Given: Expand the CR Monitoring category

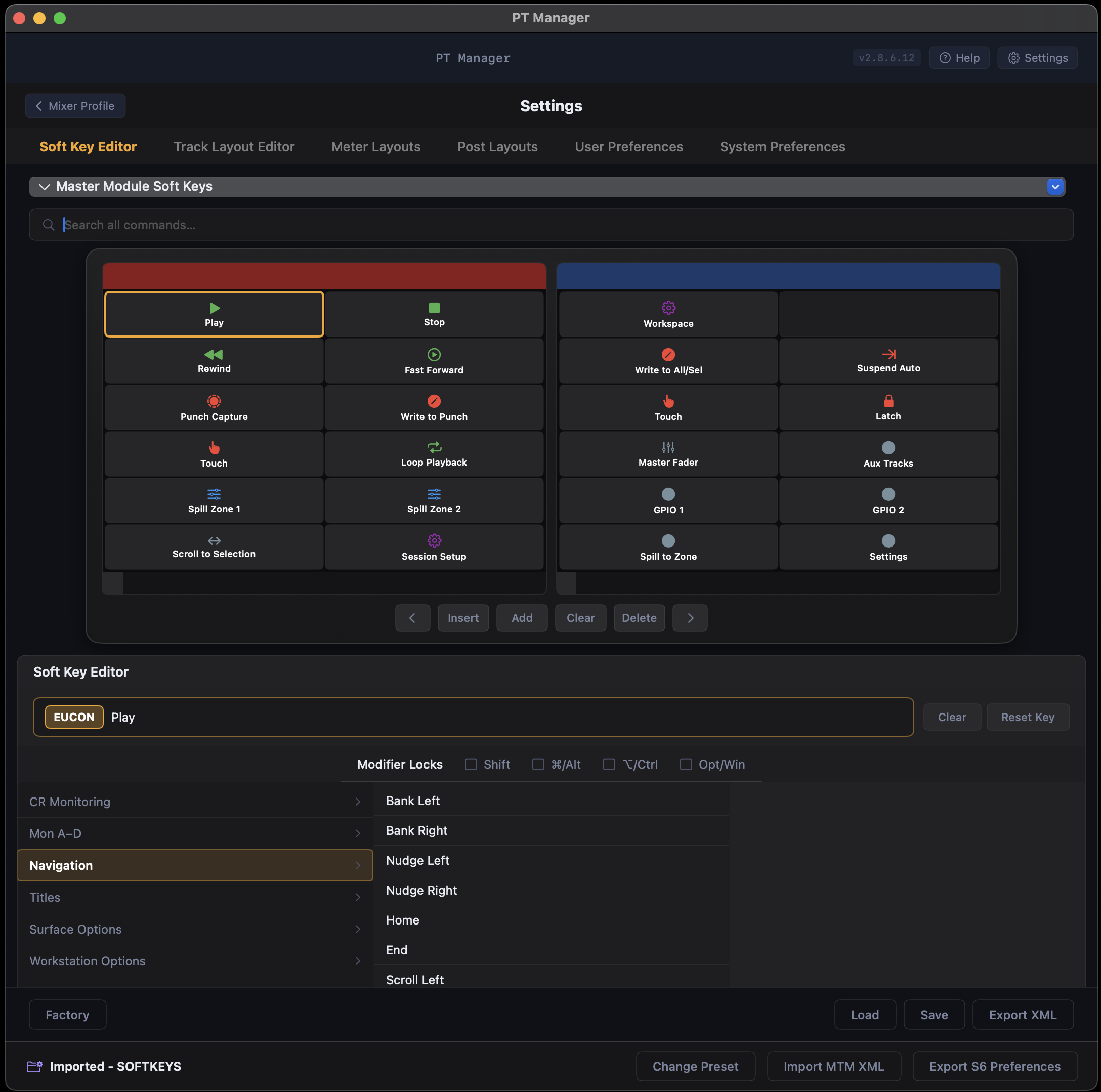Looking at the screenshot, I should click(195, 802).
